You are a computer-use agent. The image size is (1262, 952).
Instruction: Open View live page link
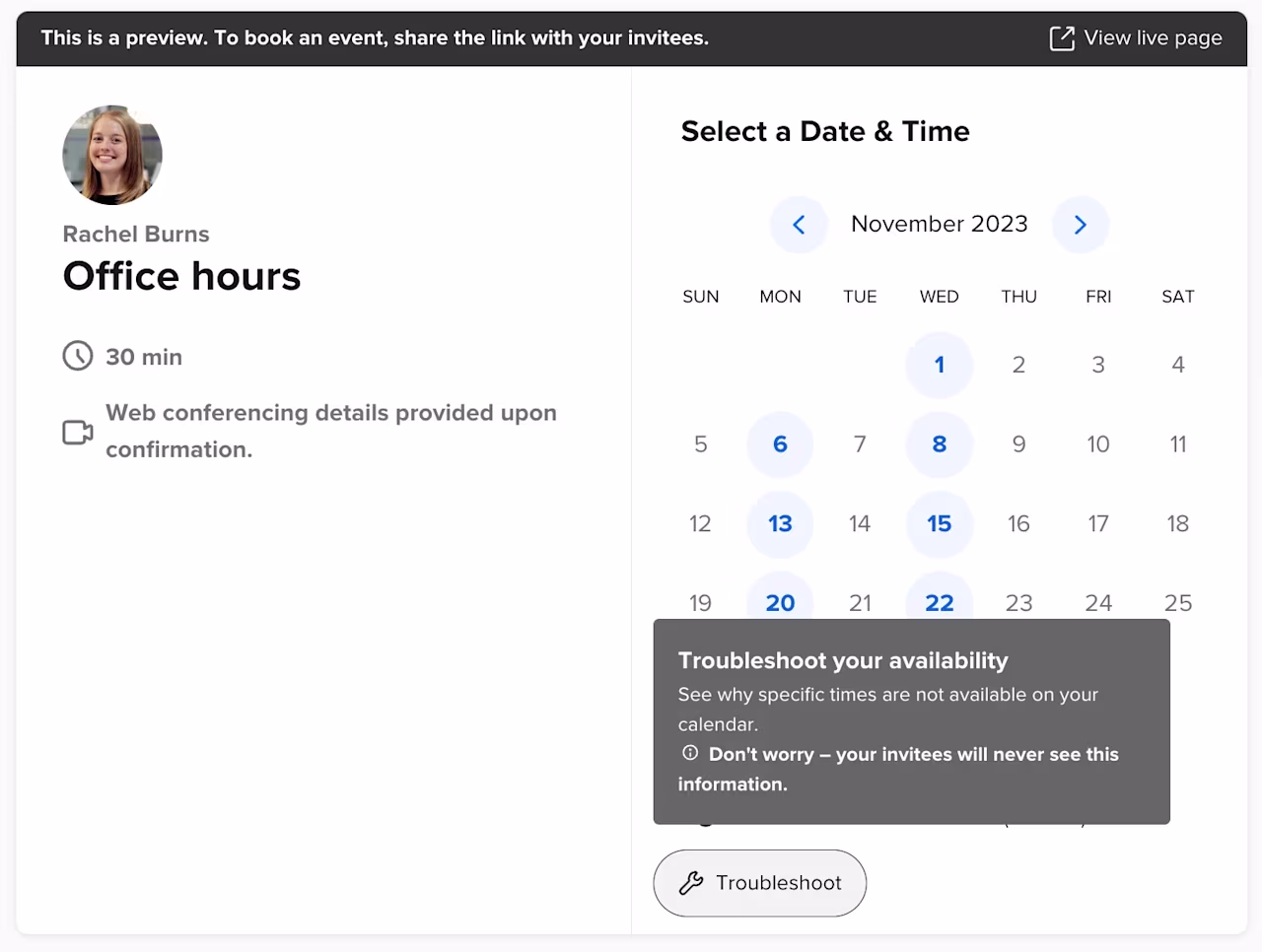click(1136, 38)
